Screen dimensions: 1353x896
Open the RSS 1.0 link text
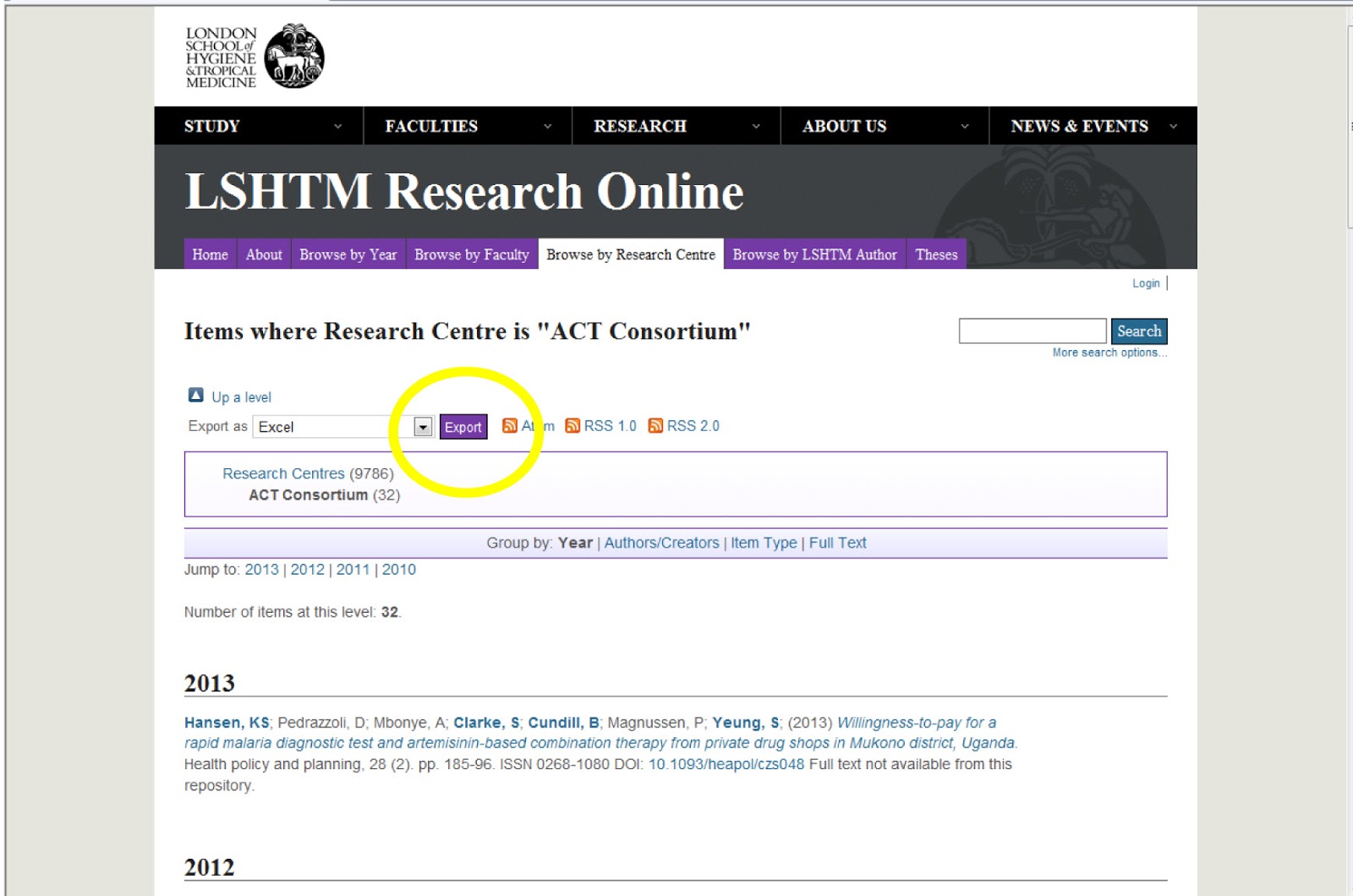tap(610, 426)
